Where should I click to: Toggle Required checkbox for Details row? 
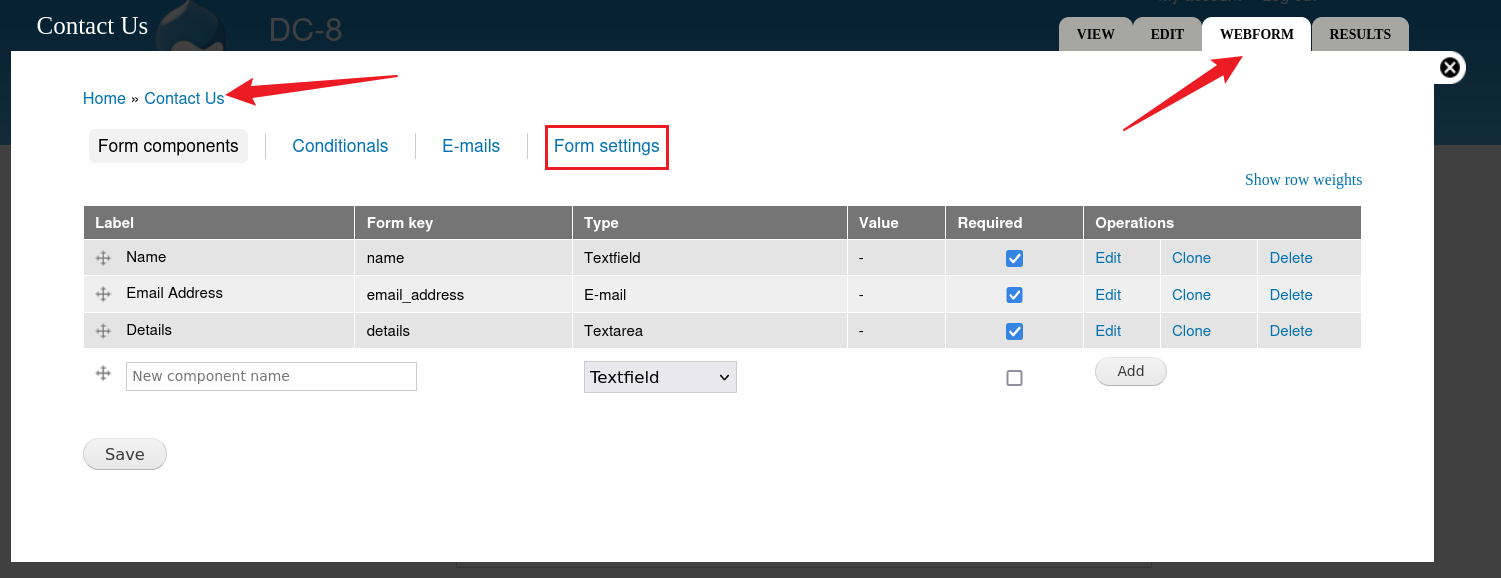[x=1014, y=331]
